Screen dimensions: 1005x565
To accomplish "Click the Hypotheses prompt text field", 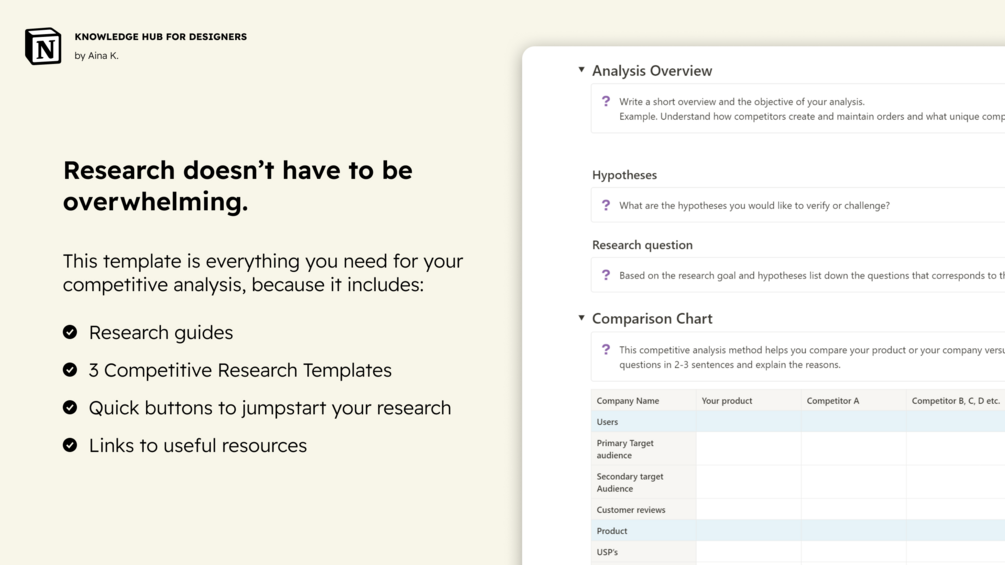I will click(754, 206).
